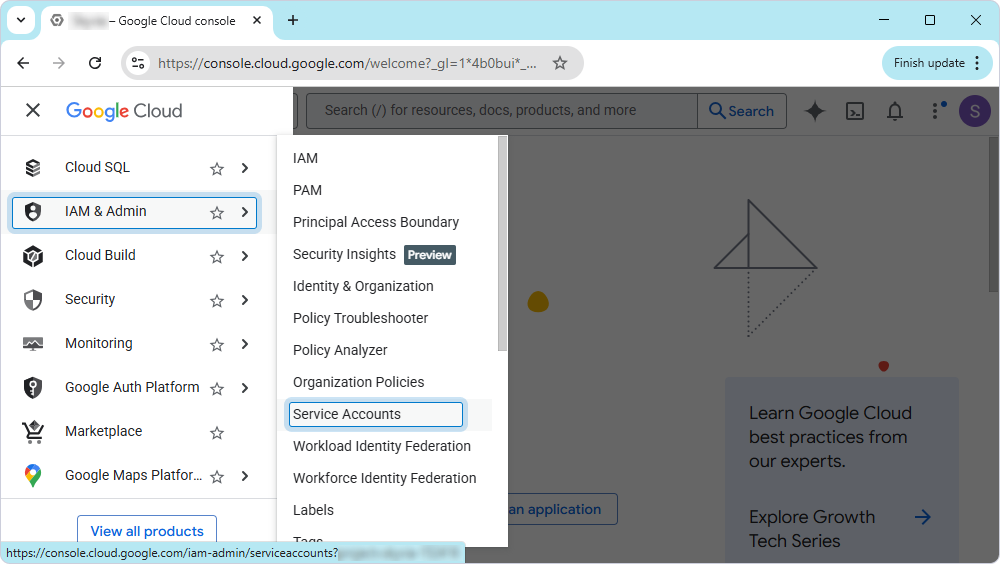
Task: Close the Google Cloud console tab
Action: 257,20
